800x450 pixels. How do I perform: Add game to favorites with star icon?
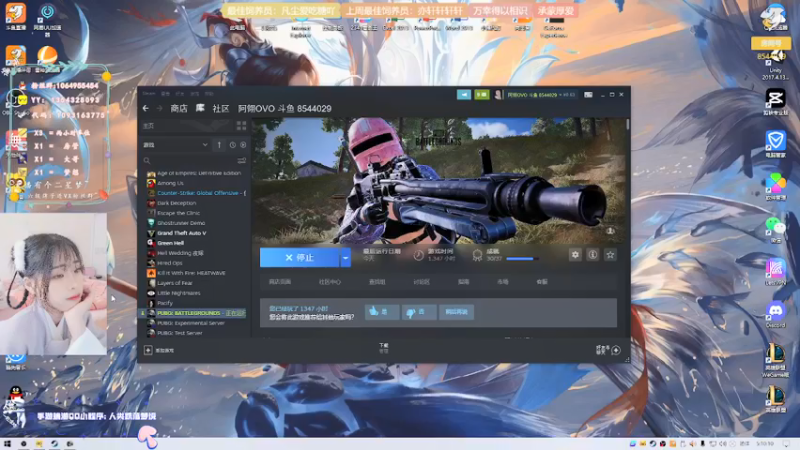pyautogui.click(x=610, y=255)
